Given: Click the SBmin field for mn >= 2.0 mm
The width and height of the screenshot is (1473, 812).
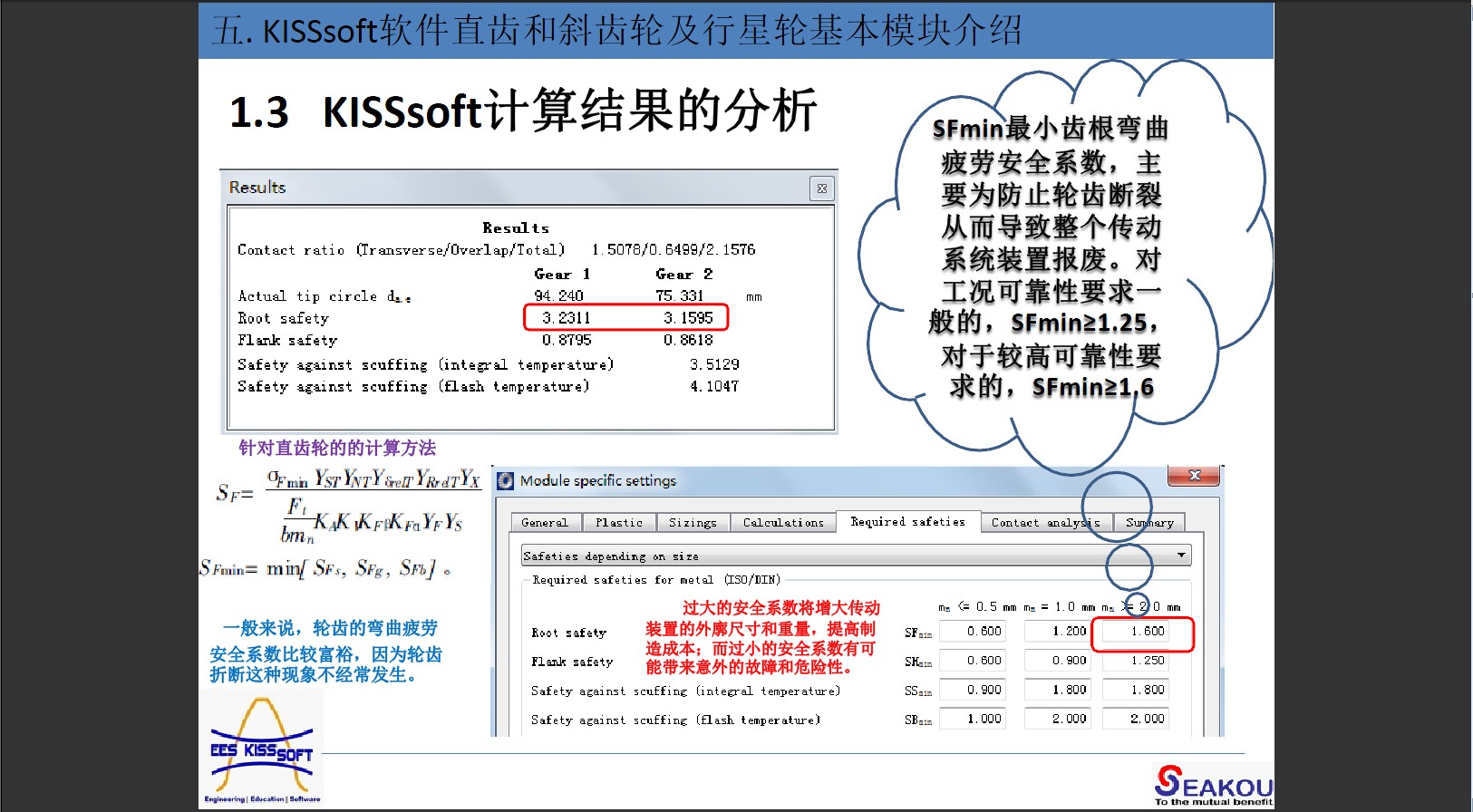Looking at the screenshot, I should [1136, 719].
